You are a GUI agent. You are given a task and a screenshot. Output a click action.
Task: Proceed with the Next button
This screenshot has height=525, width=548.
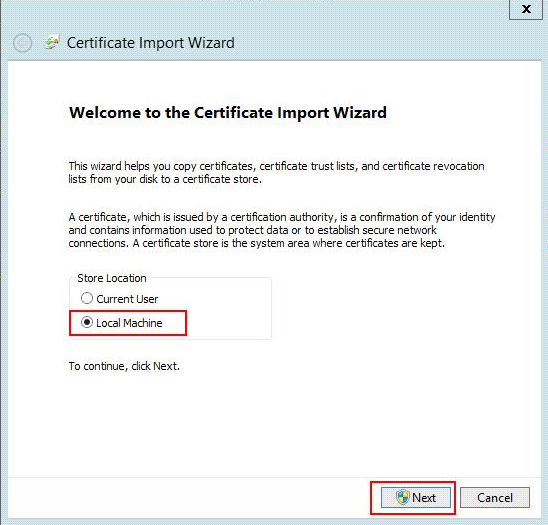pyautogui.click(x=416, y=497)
